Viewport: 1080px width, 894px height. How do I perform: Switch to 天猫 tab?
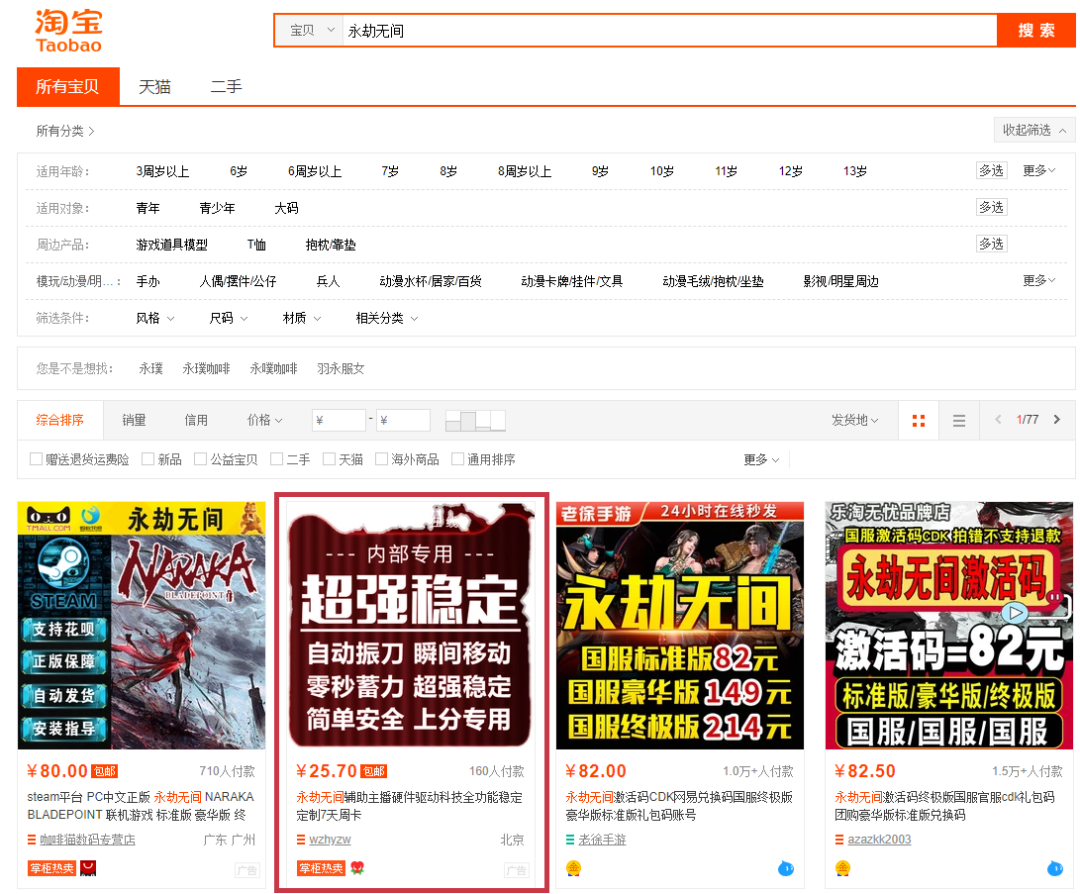point(155,87)
